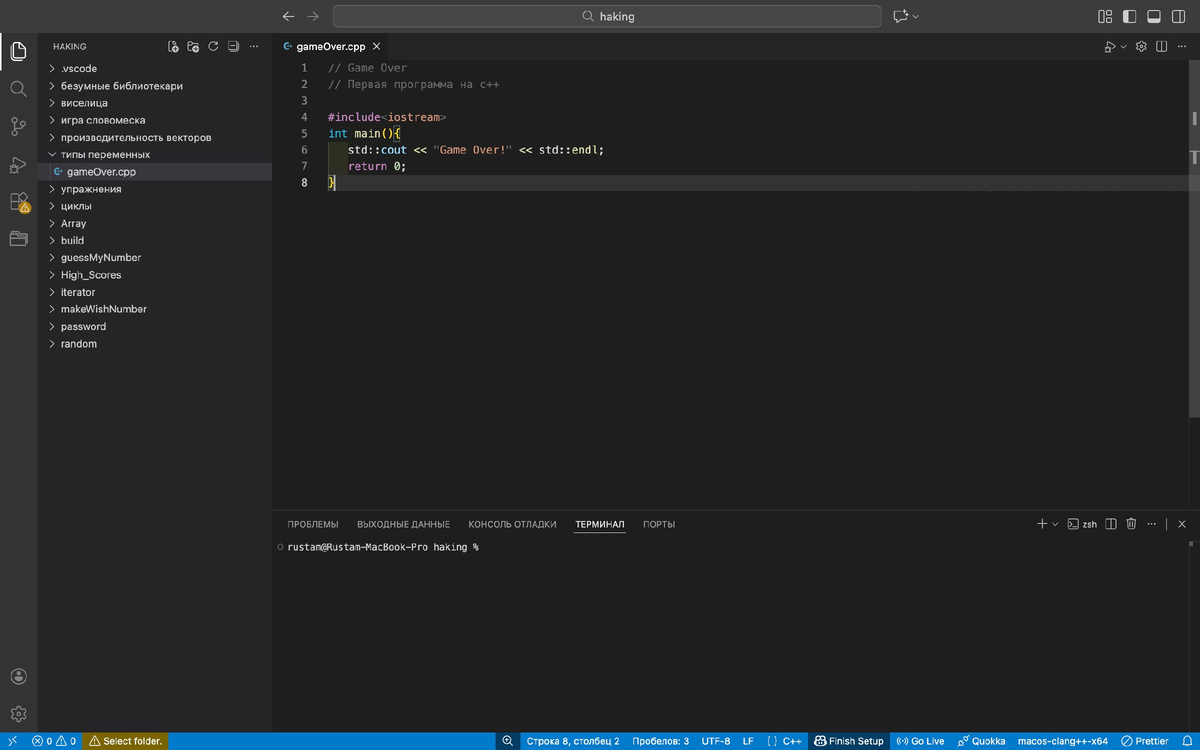1200x750 pixels.
Task: Click the Select folder warning button
Action: (x=125, y=741)
